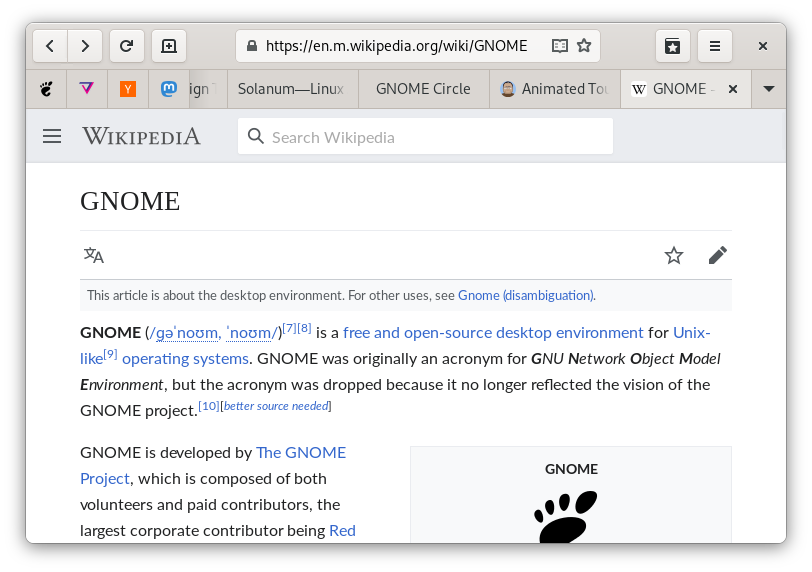
Task: Go forward using the forward arrow
Action: [85, 46]
